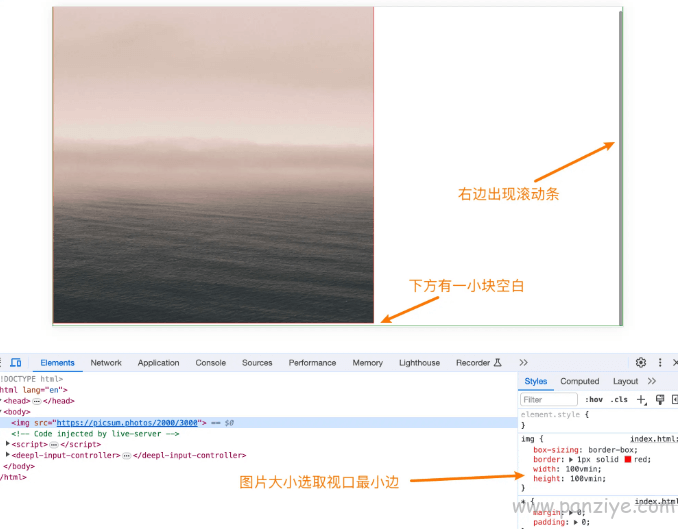The height and width of the screenshot is (529, 685).
Task: Select the closing body tag row
Action: click(x=19, y=466)
